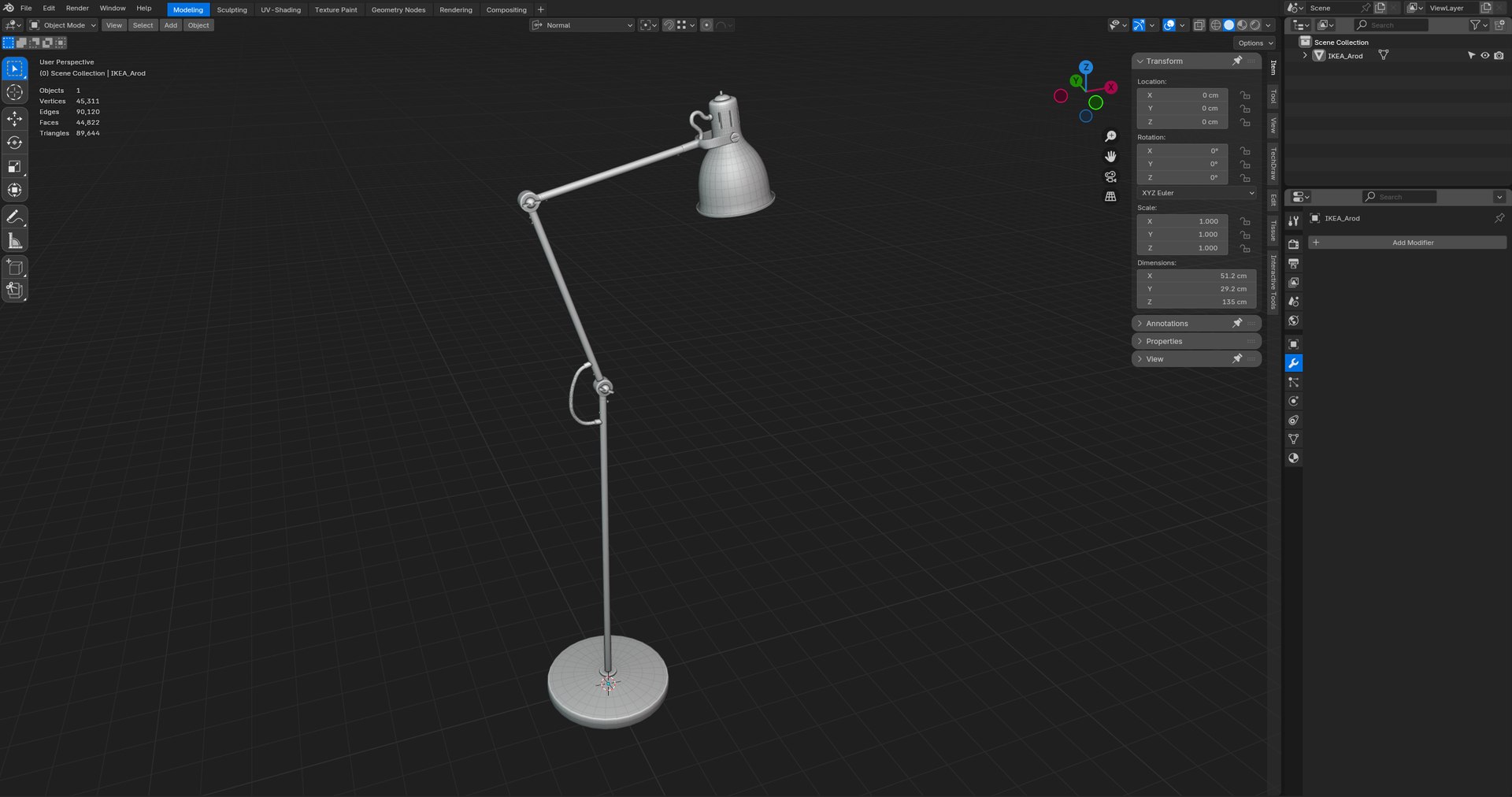Screen dimensions: 1512x797
Task: Lock Location X value
Action: tap(1245, 95)
